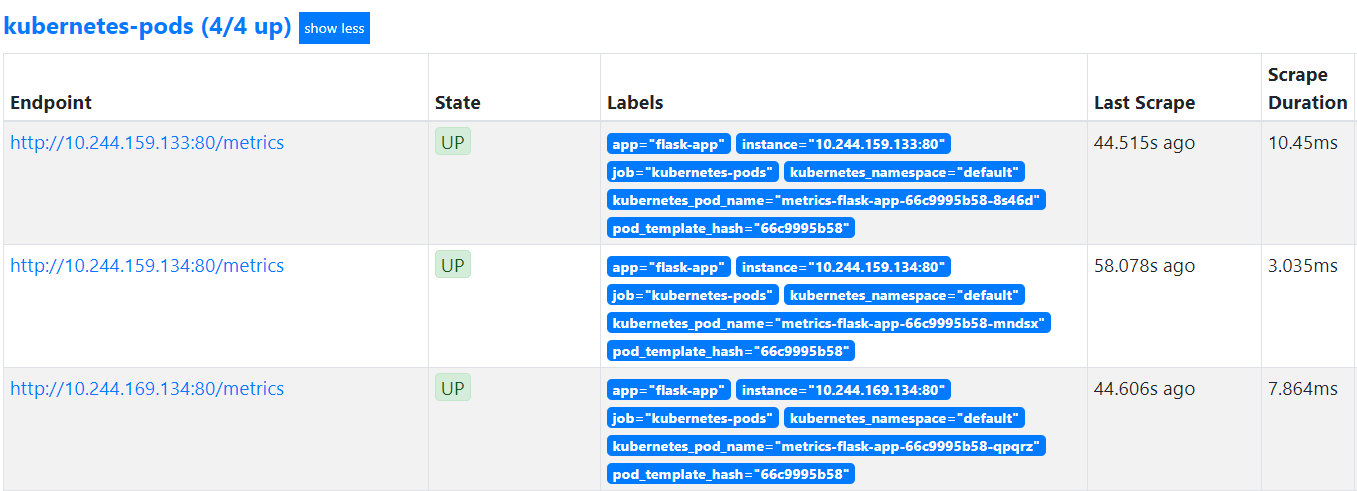Open the kubernetes-pods job heading link
Viewport: 1357px width, 491px height.
pyautogui.click(x=147, y=27)
